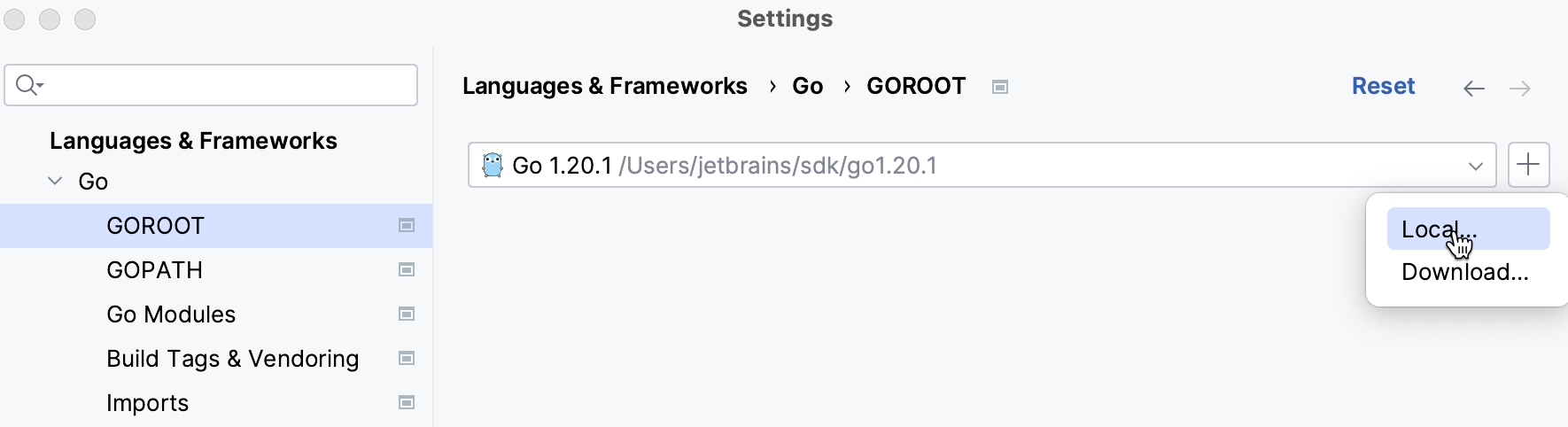Collapse the Go tree node
The width and height of the screenshot is (1568, 427).
(55, 182)
